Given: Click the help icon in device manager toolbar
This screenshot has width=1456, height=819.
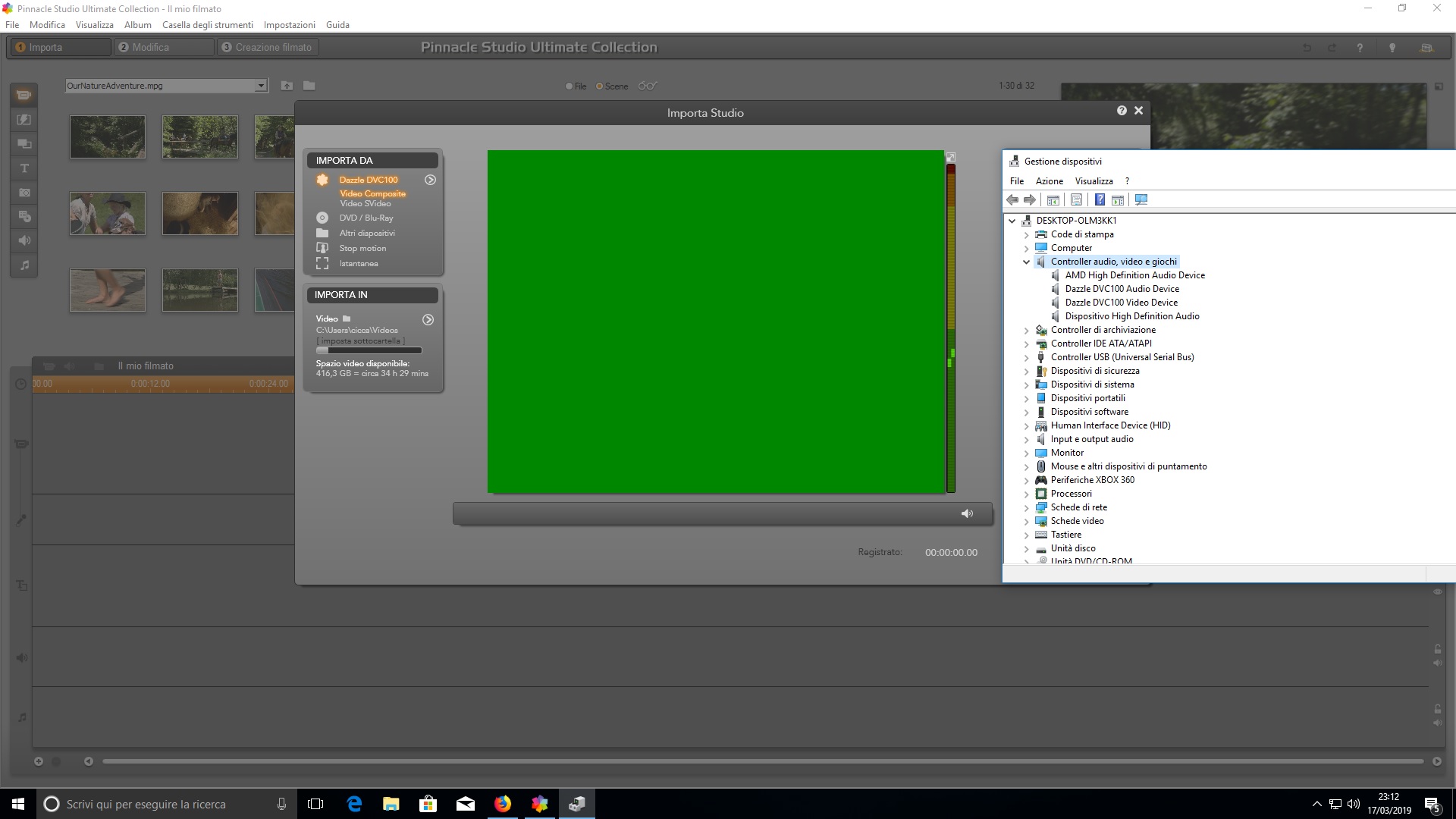Looking at the screenshot, I should 1100,199.
